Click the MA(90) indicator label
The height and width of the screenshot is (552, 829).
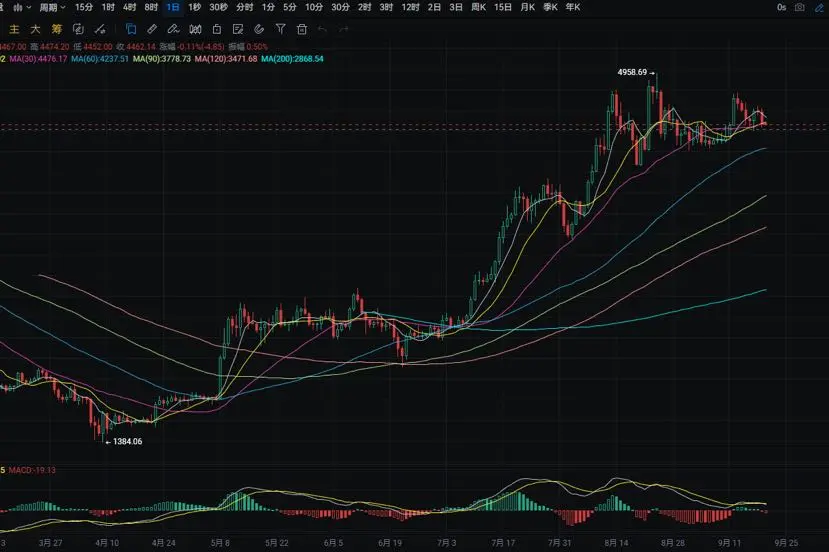162,59
